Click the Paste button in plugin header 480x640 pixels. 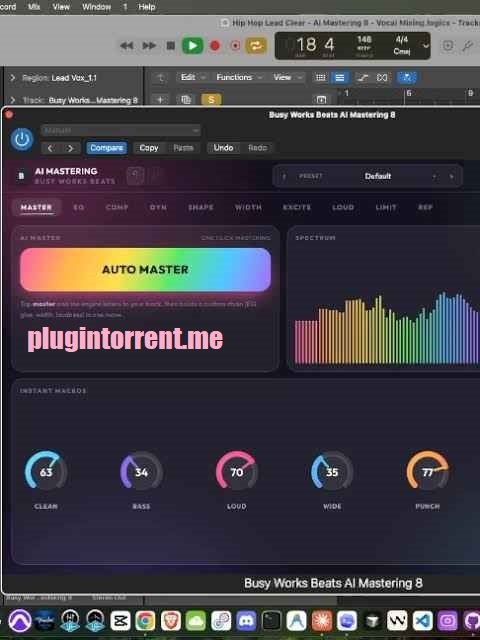pyautogui.click(x=183, y=148)
